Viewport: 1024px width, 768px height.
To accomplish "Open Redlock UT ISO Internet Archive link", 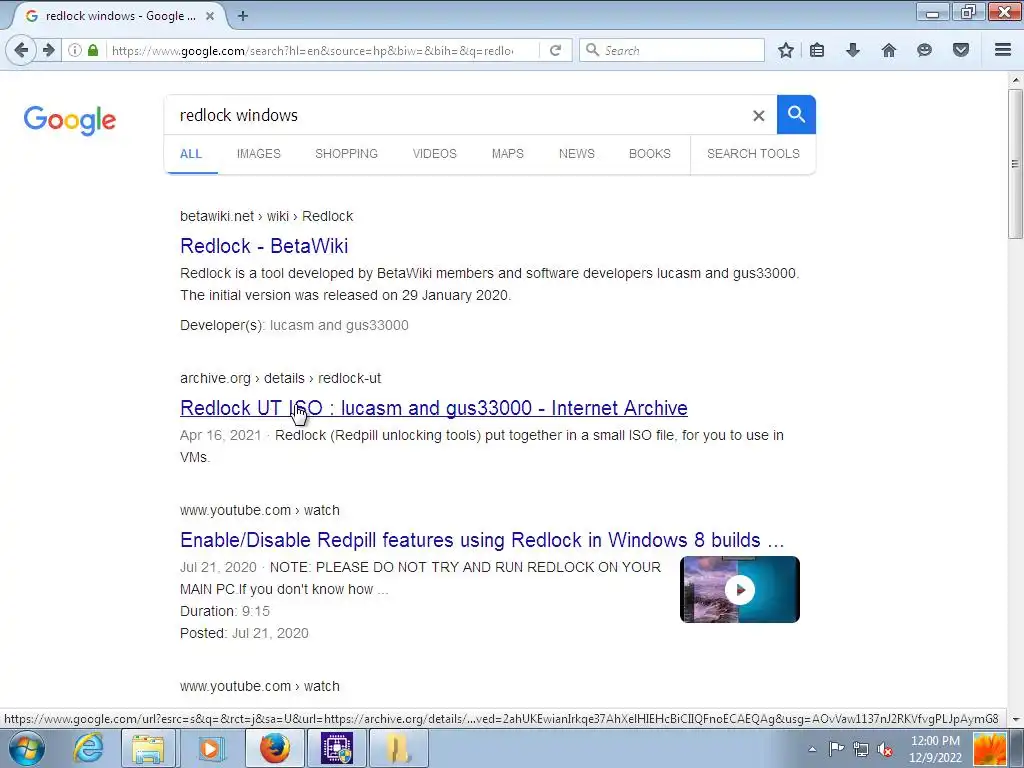I will 434,408.
